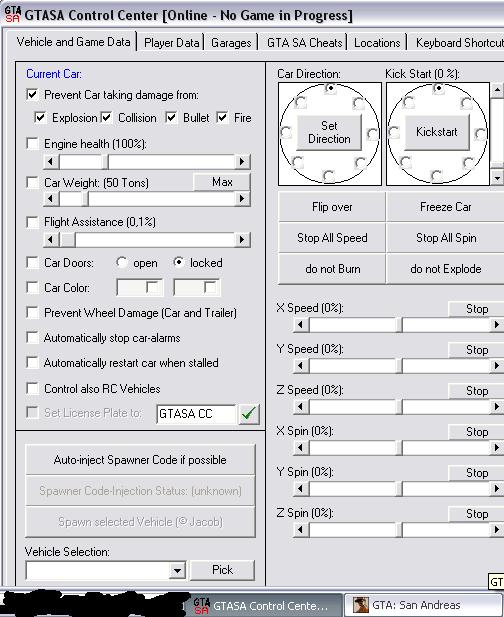Click Stop All Speed button

point(332,238)
